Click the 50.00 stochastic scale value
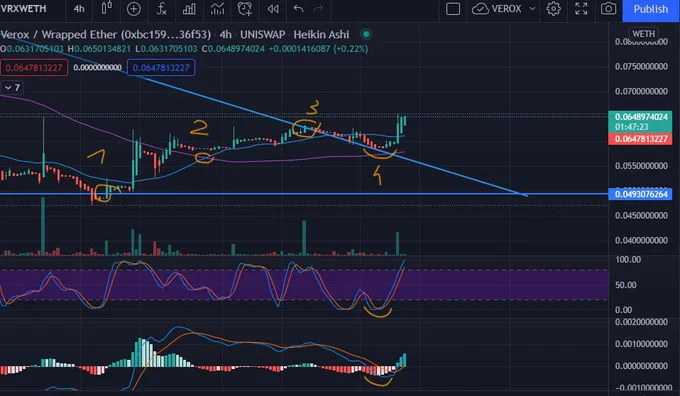The height and width of the screenshot is (396, 680). coord(626,285)
